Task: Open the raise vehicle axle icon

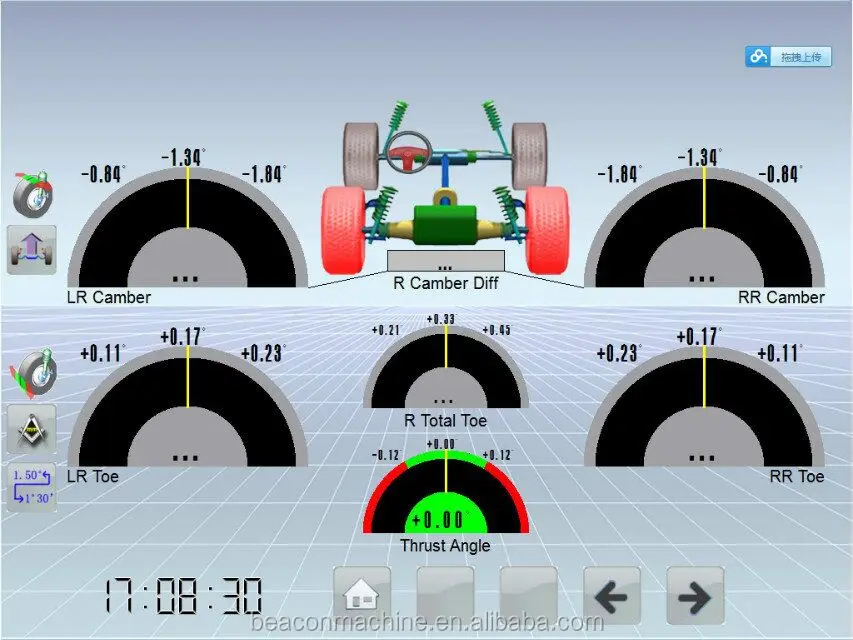Action: pyautogui.click(x=32, y=250)
